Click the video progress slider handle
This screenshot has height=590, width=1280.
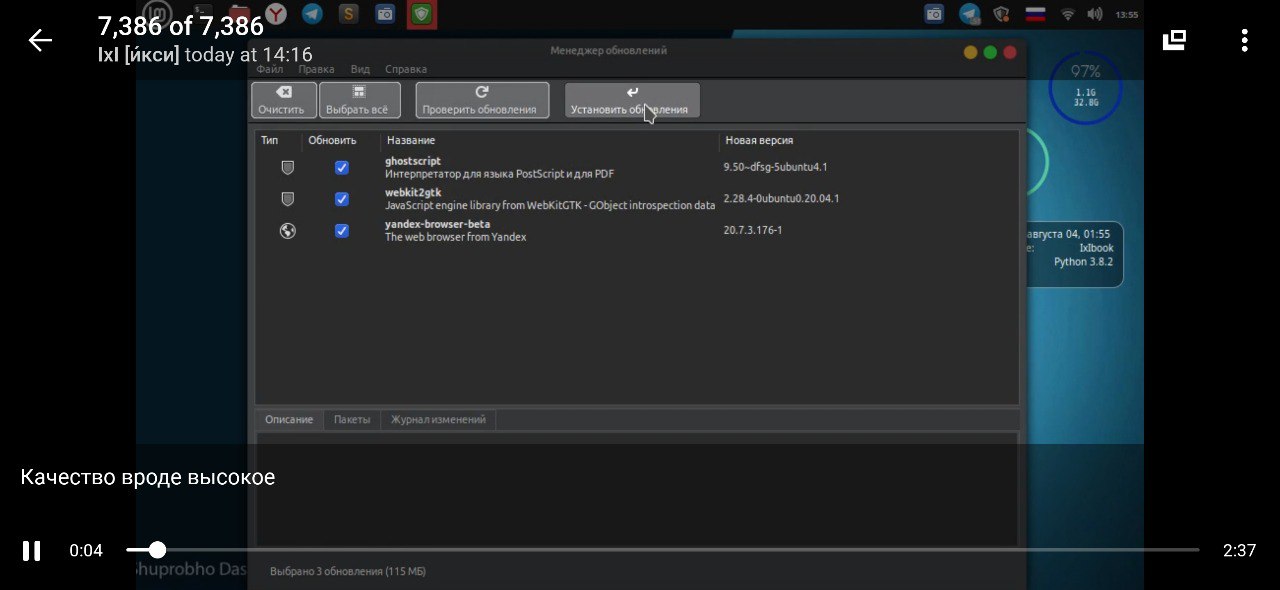point(157,549)
